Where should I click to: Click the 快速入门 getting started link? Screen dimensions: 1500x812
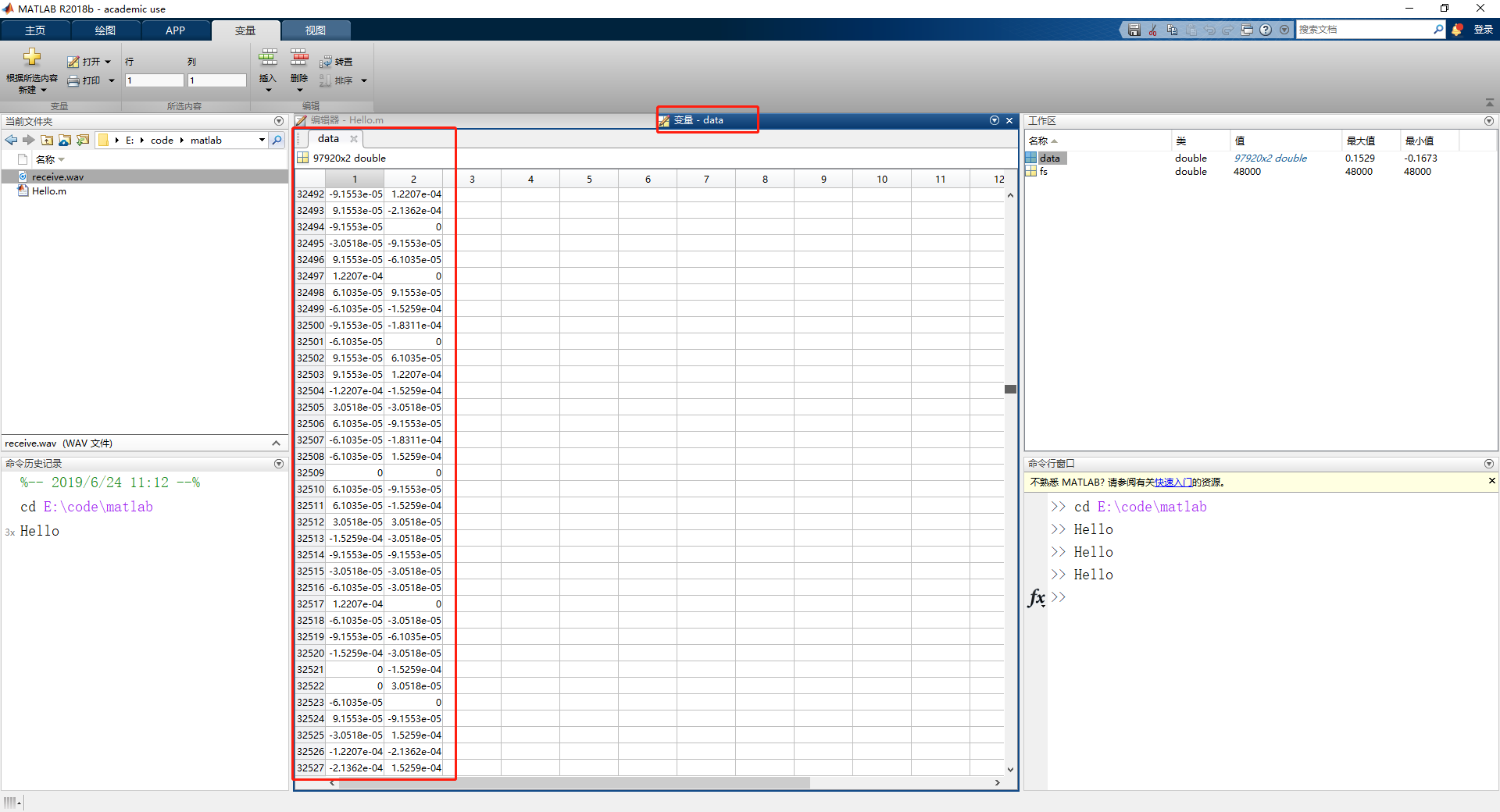click(x=1172, y=483)
